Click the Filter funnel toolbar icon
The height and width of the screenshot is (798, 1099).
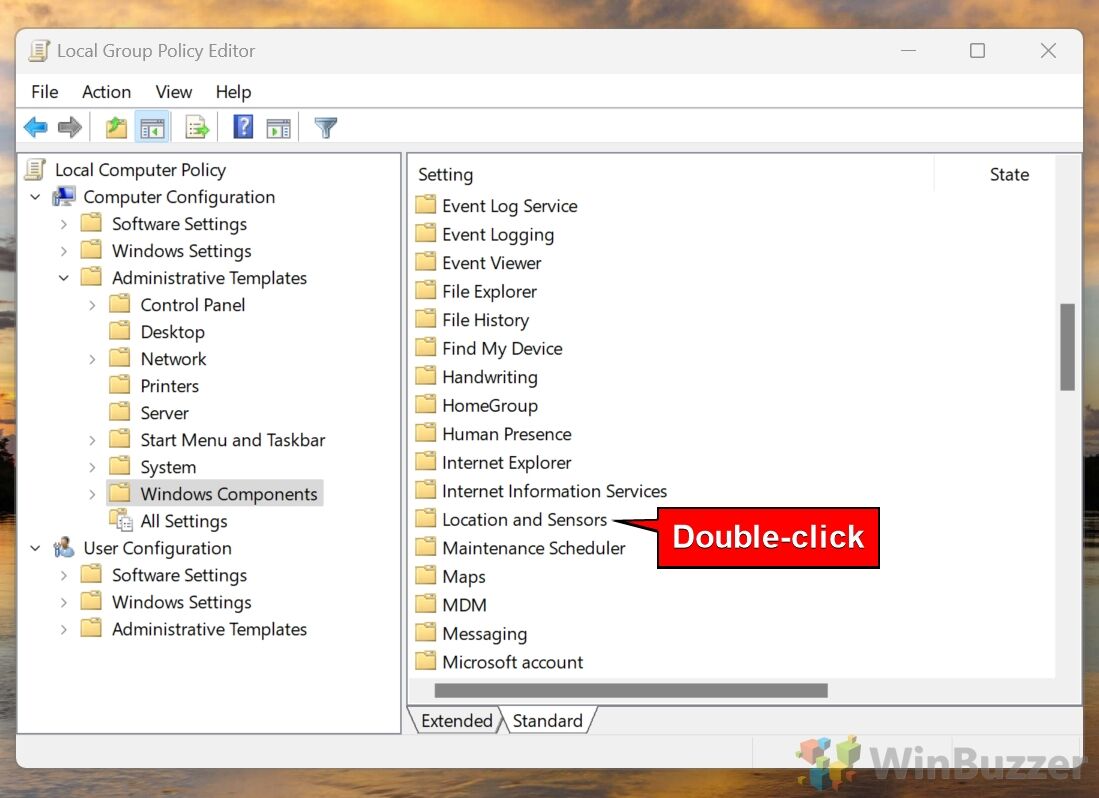click(x=325, y=127)
